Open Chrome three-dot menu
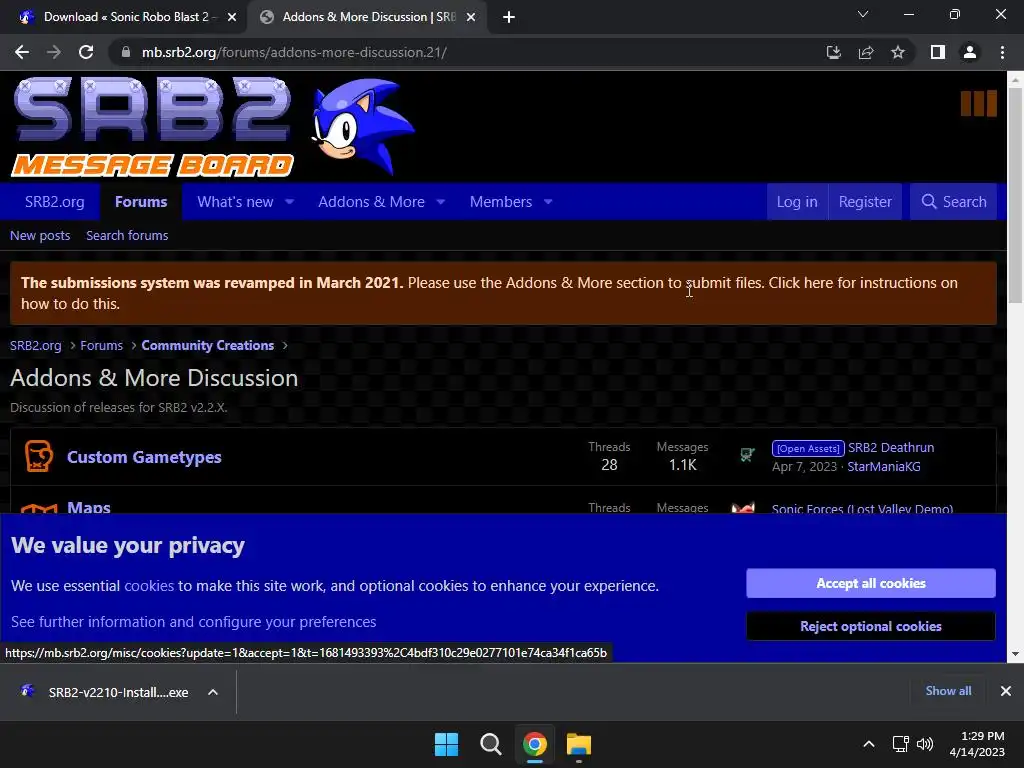 (x=1002, y=52)
